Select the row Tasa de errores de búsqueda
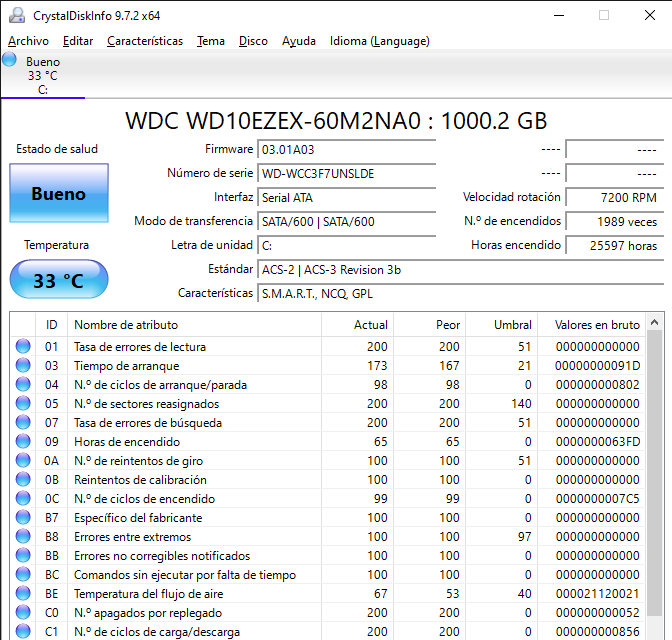672x640 pixels. point(328,422)
